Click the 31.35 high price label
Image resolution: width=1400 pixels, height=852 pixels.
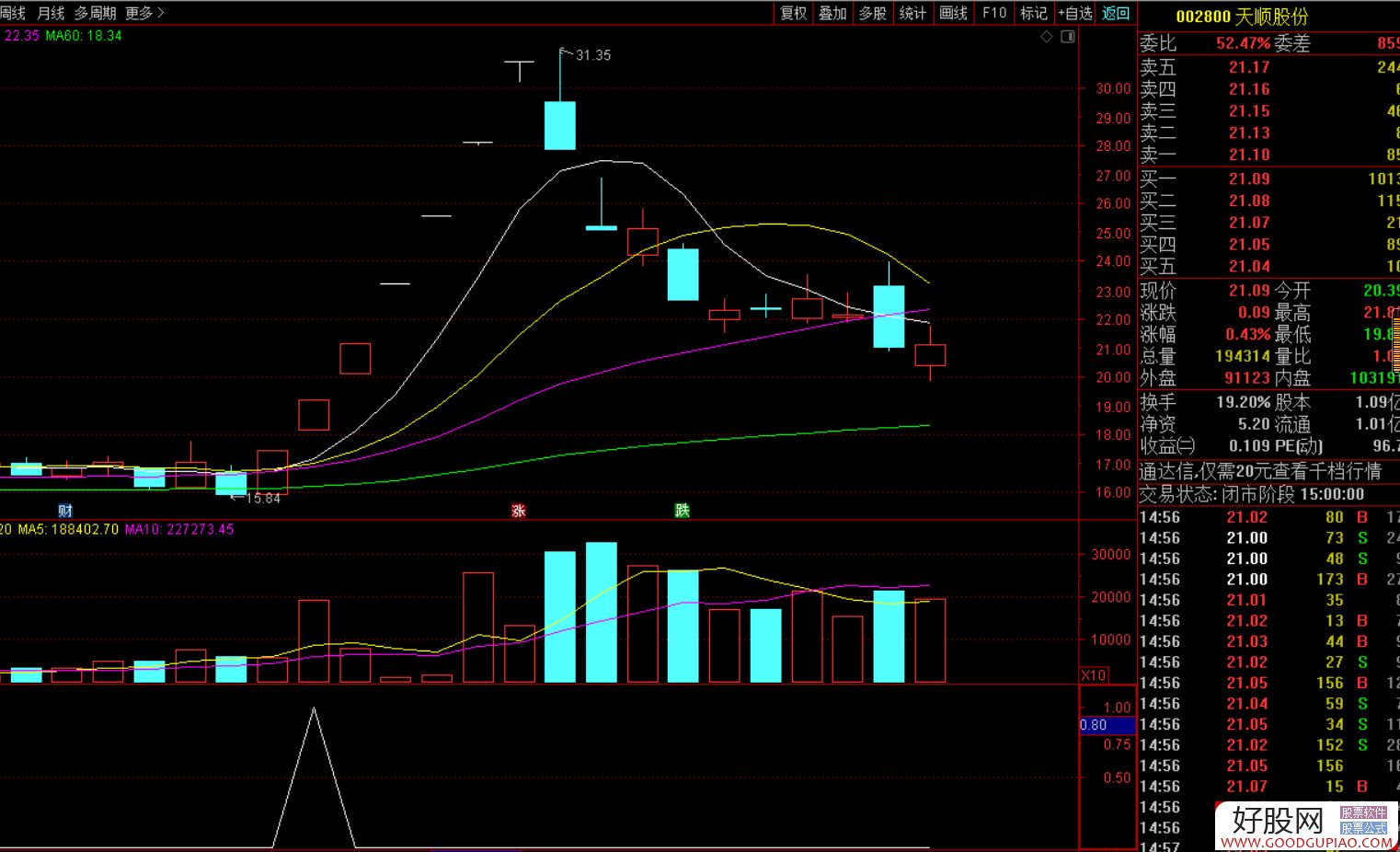click(x=593, y=55)
